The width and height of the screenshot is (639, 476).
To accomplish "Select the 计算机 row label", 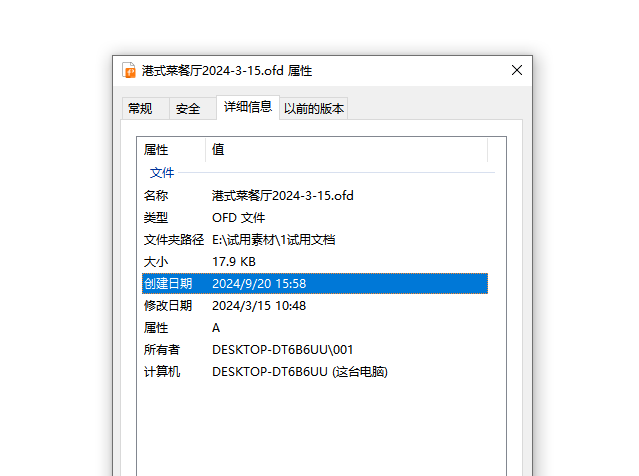I will 162,372.
